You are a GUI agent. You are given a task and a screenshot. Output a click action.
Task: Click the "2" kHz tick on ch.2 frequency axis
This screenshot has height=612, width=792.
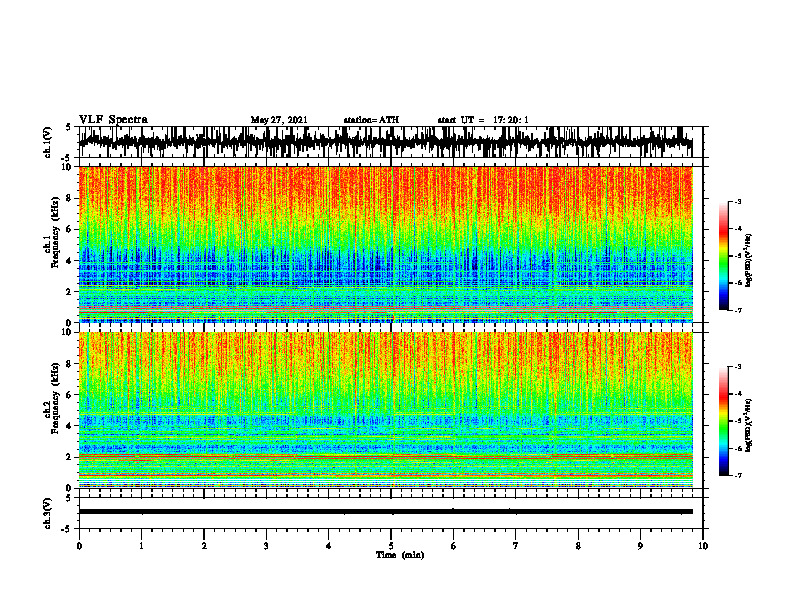click(70, 457)
